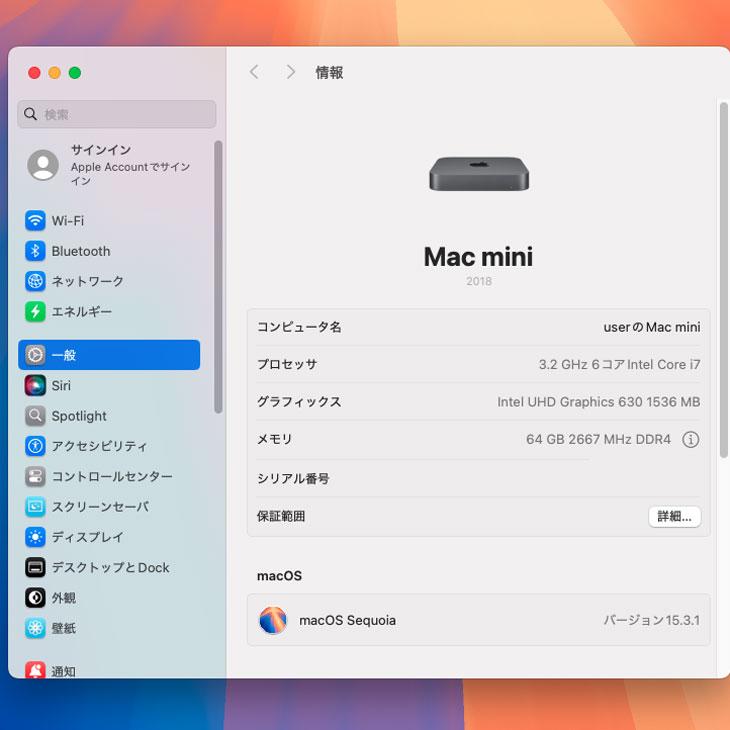Click the 'バージョン15.3.1' version text
This screenshot has height=730, width=730.
652,620
